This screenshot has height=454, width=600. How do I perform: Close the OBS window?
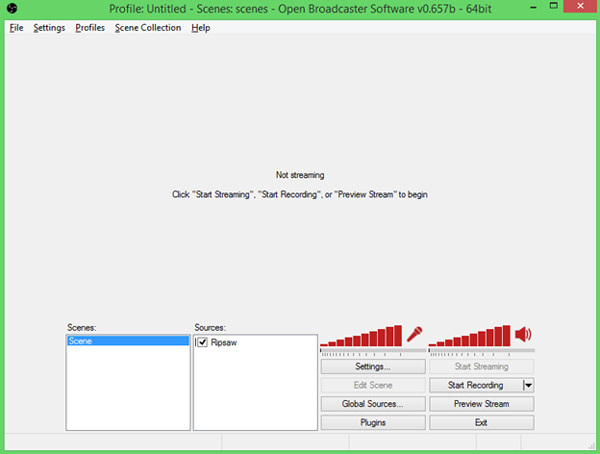pyautogui.click(x=580, y=6)
